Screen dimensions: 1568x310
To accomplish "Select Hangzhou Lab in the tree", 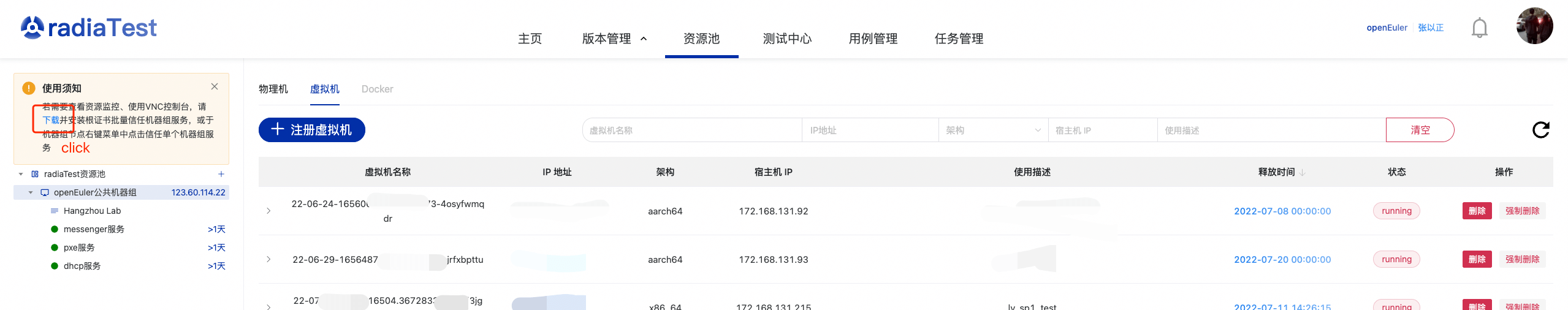I will [92, 211].
